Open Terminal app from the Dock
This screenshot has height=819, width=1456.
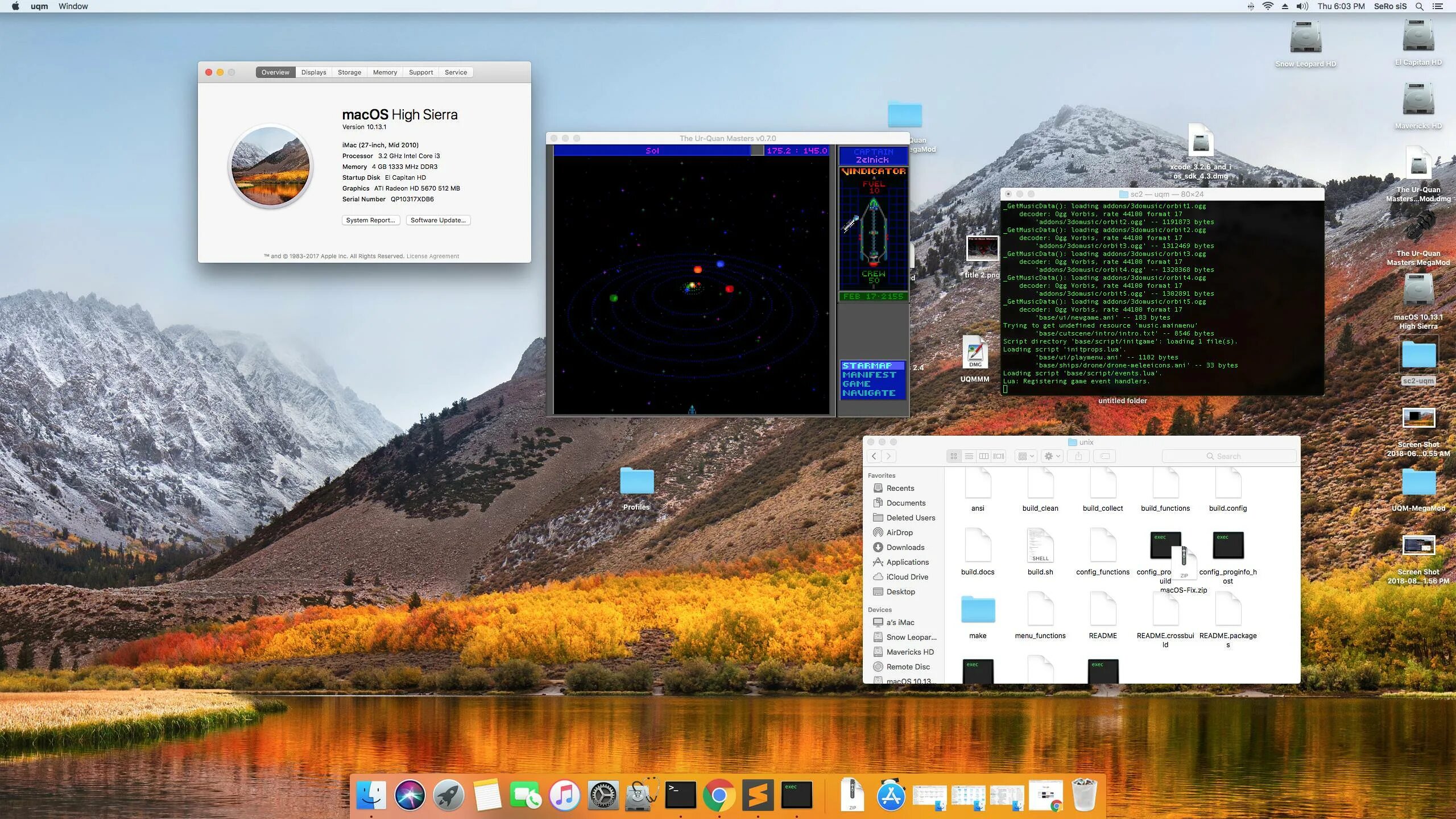[679, 795]
